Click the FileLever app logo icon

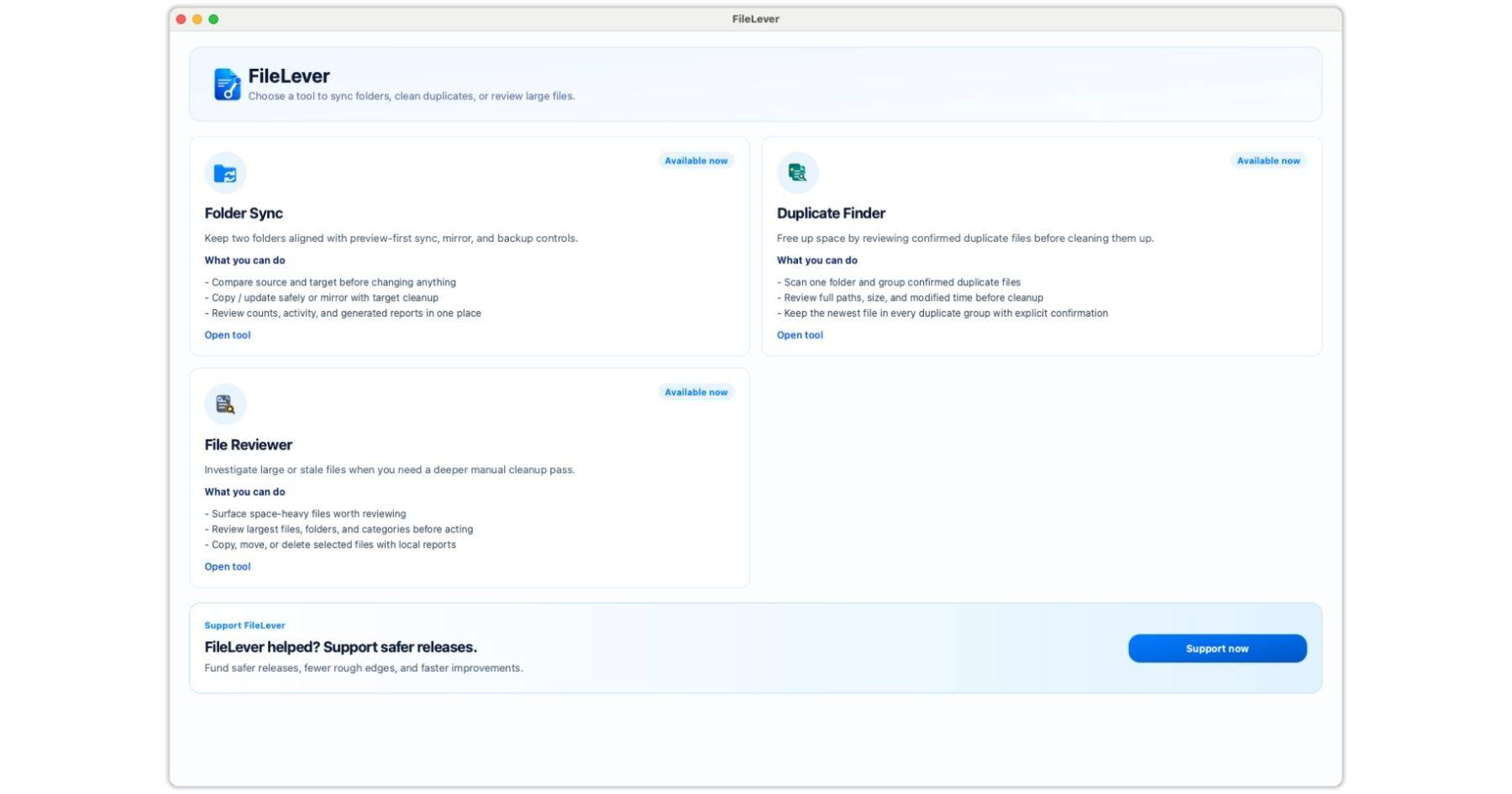coord(227,84)
